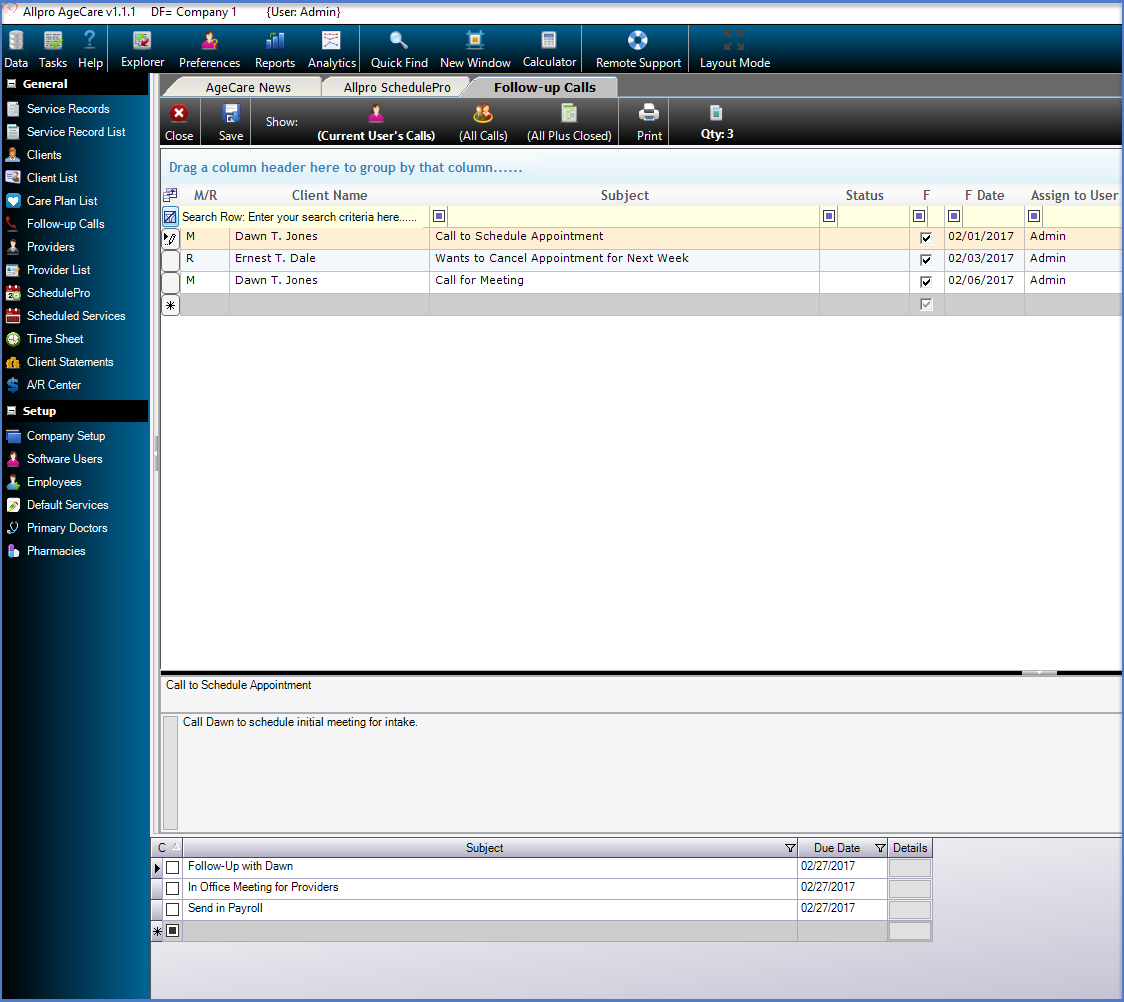Click the horizontal splitter above the notes pane
The height and width of the screenshot is (1002, 1124).
[x=1039, y=673]
